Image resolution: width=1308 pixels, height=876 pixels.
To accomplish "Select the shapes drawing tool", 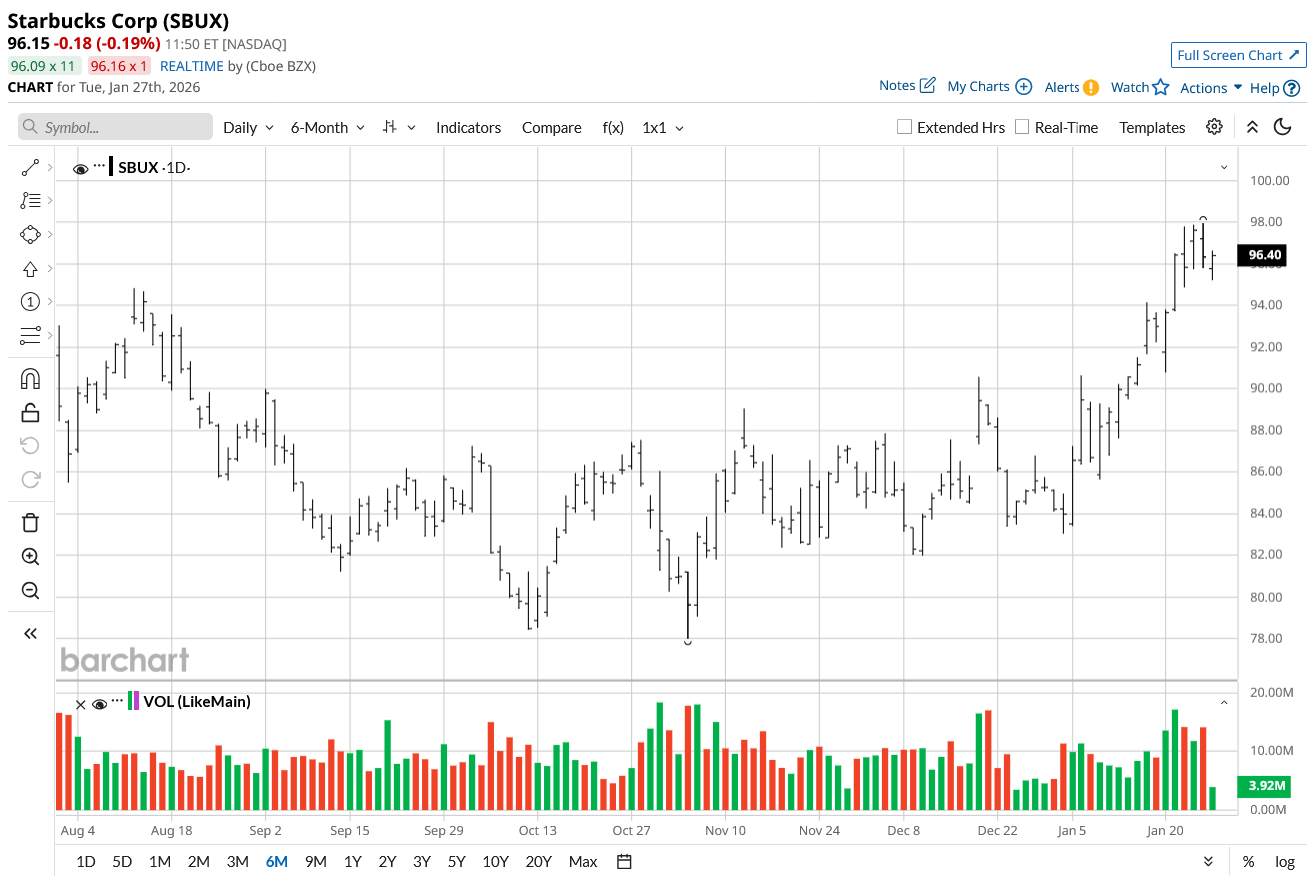I will [30, 234].
